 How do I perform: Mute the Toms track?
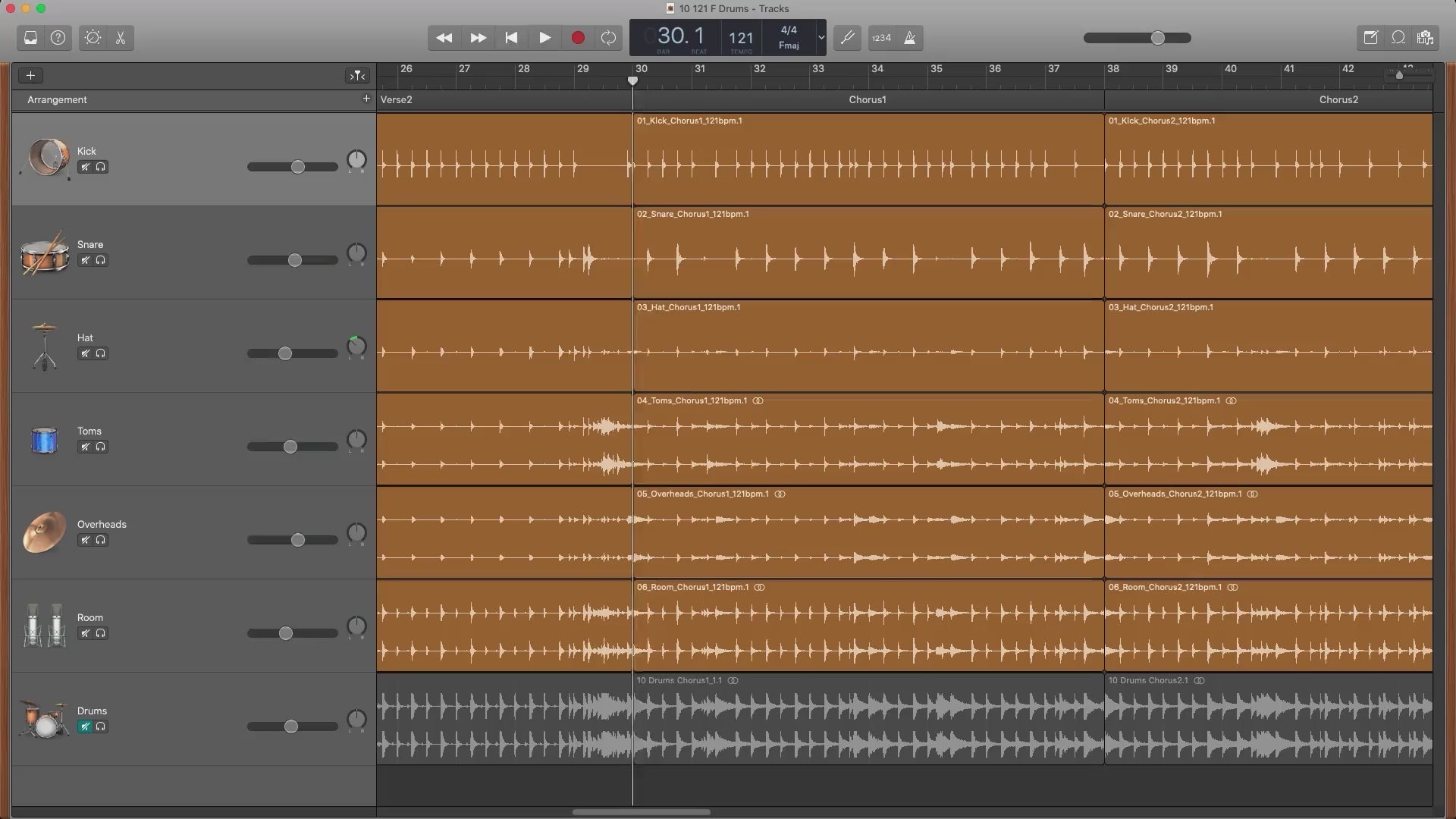click(x=85, y=447)
